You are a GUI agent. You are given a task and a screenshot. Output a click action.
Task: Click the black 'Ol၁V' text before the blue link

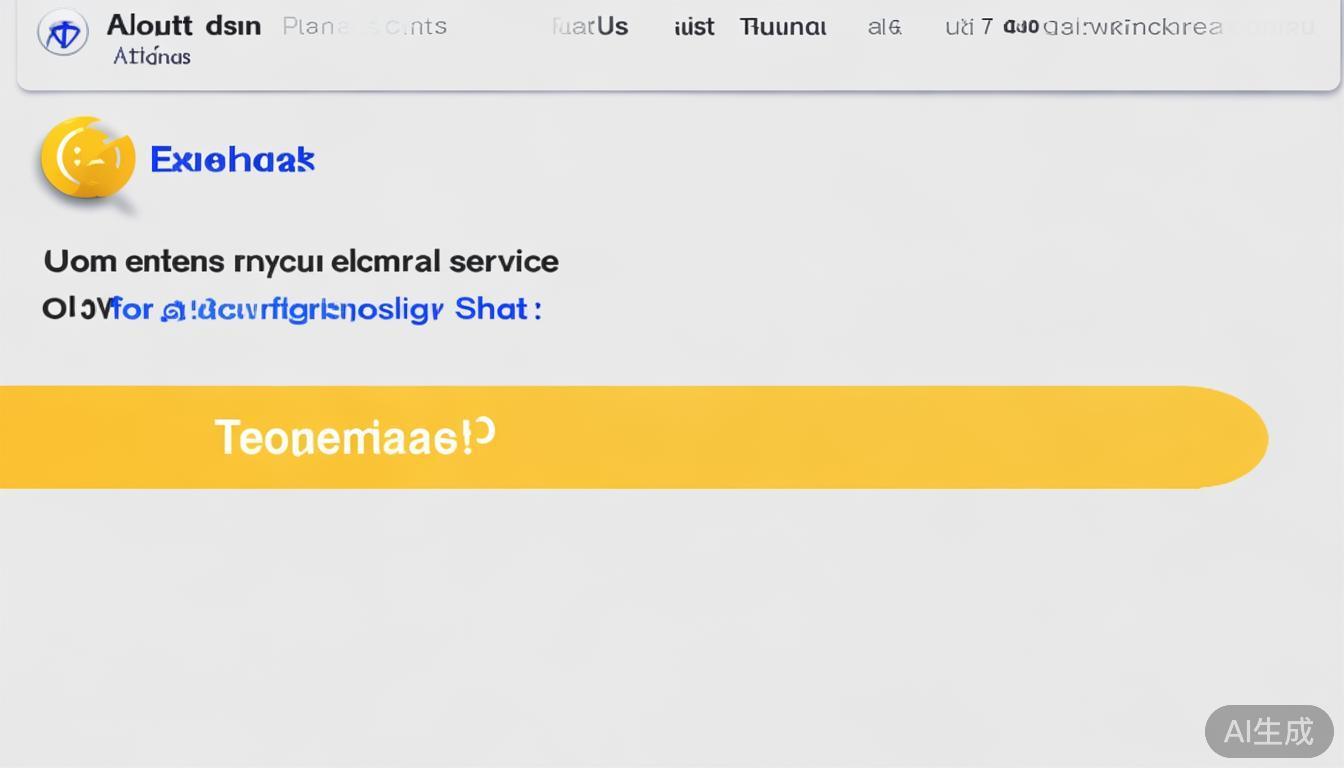(x=75, y=309)
